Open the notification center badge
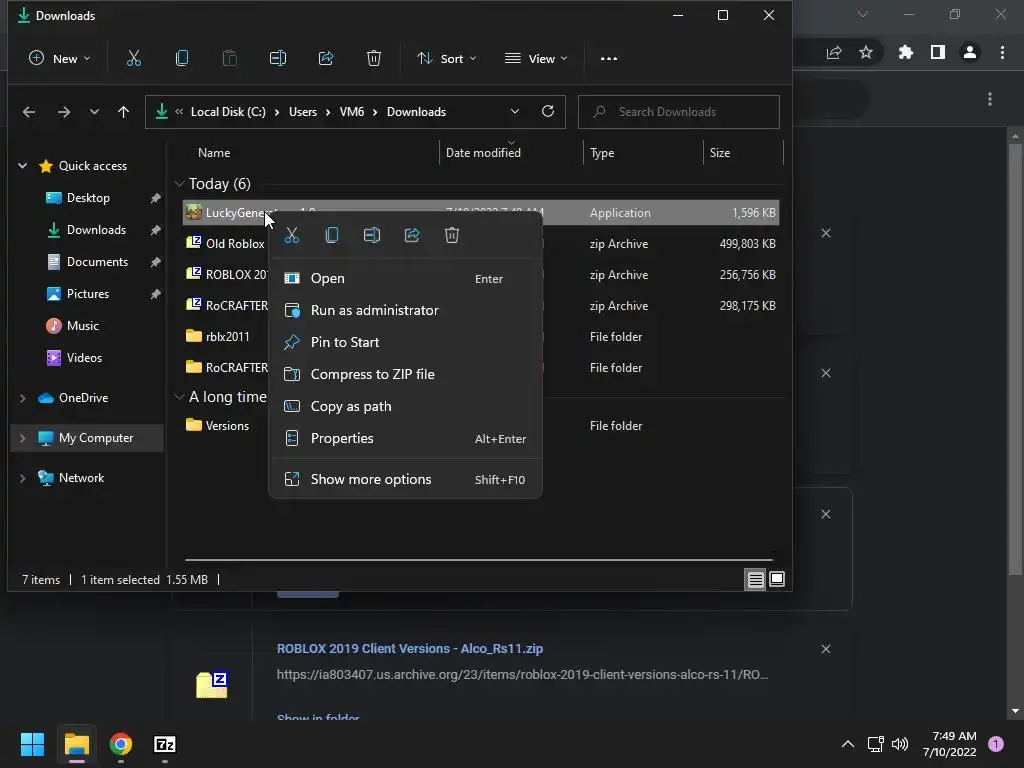This screenshot has width=1024, height=768. click(x=996, y=744)
